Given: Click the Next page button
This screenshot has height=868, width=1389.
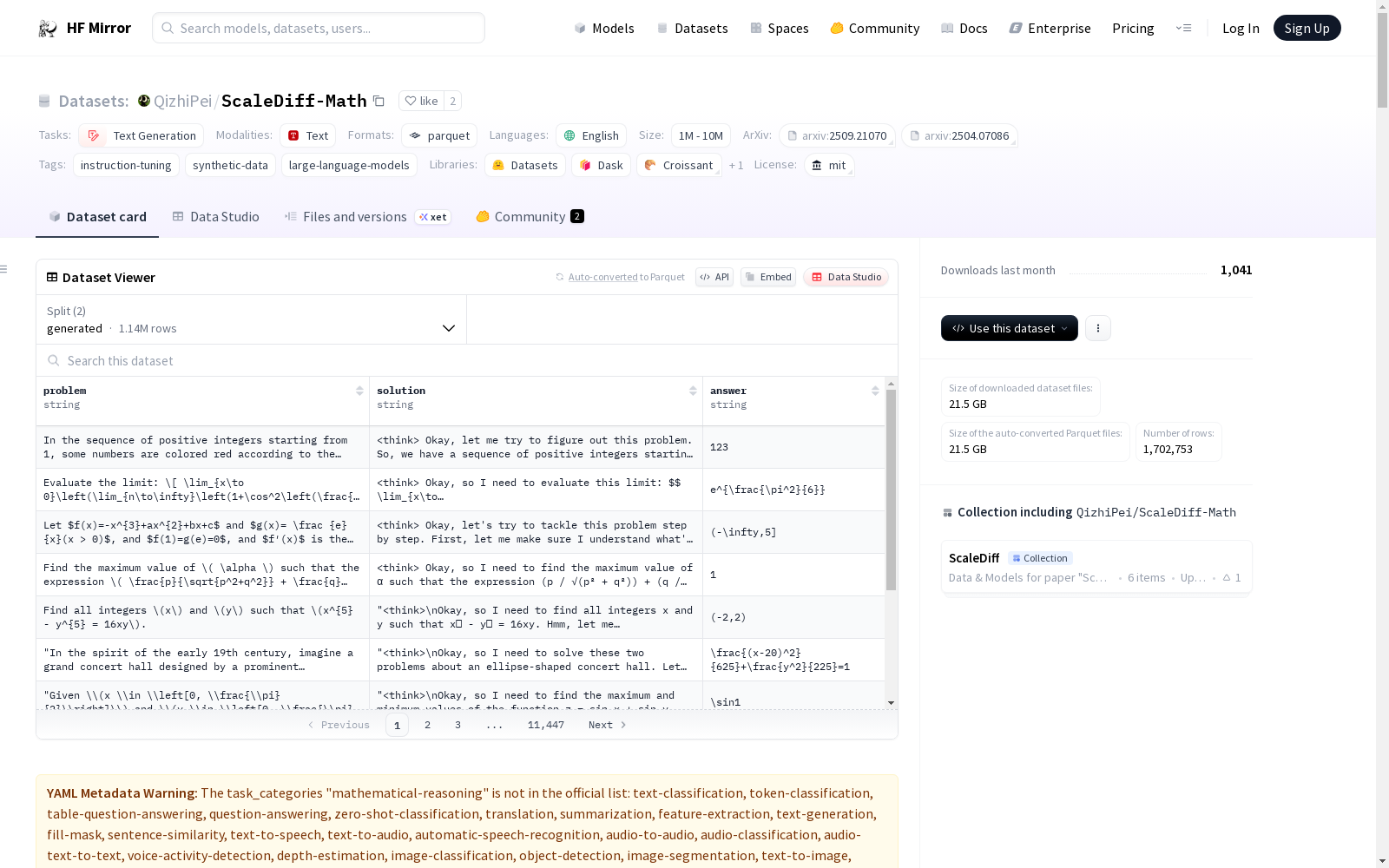Looking at the screenshot, I should (x=607, y=725).
